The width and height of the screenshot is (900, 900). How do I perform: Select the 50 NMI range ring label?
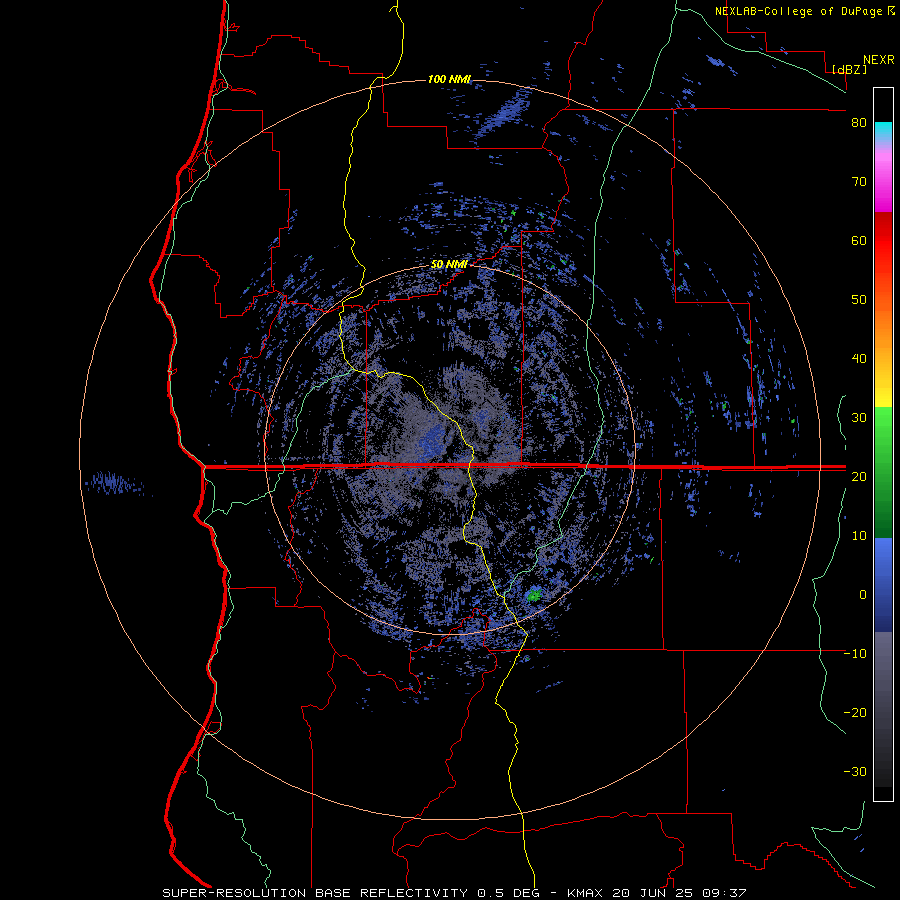(x=449, y=265)
